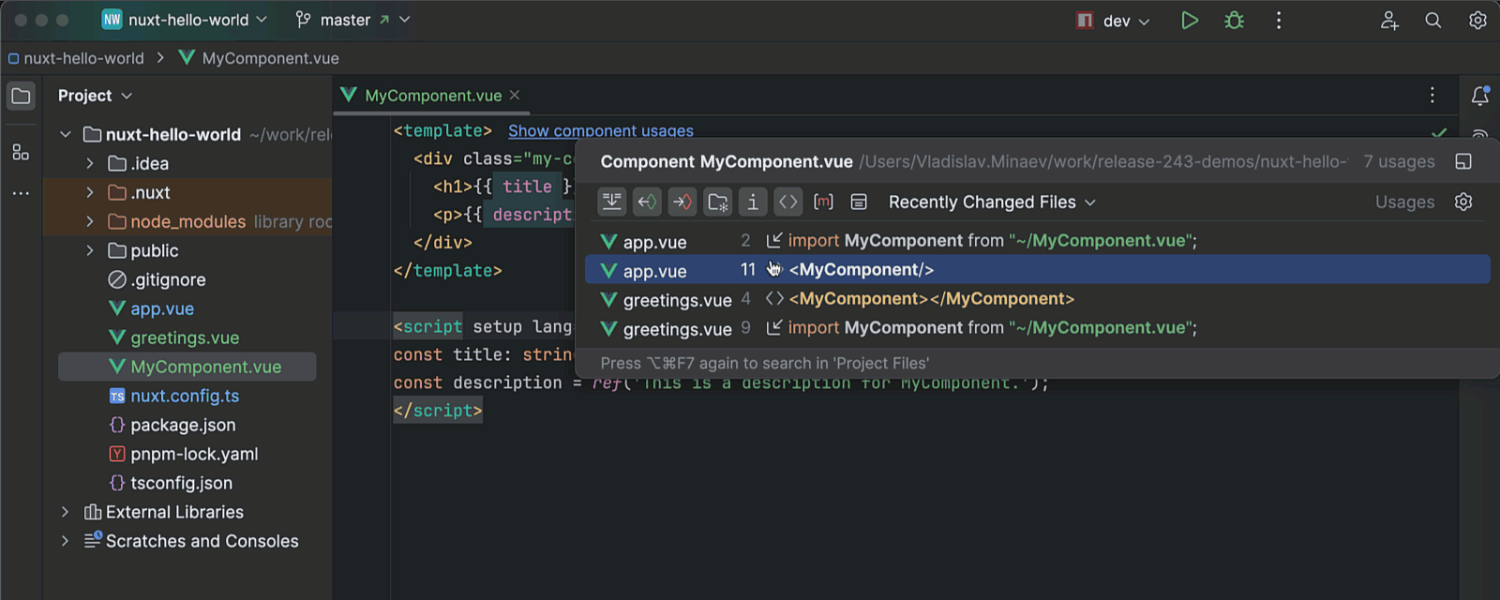Viewport: 1500px width, 600px height.
Task: Open usages in Find tool window icon
Action: (1463, 162)
